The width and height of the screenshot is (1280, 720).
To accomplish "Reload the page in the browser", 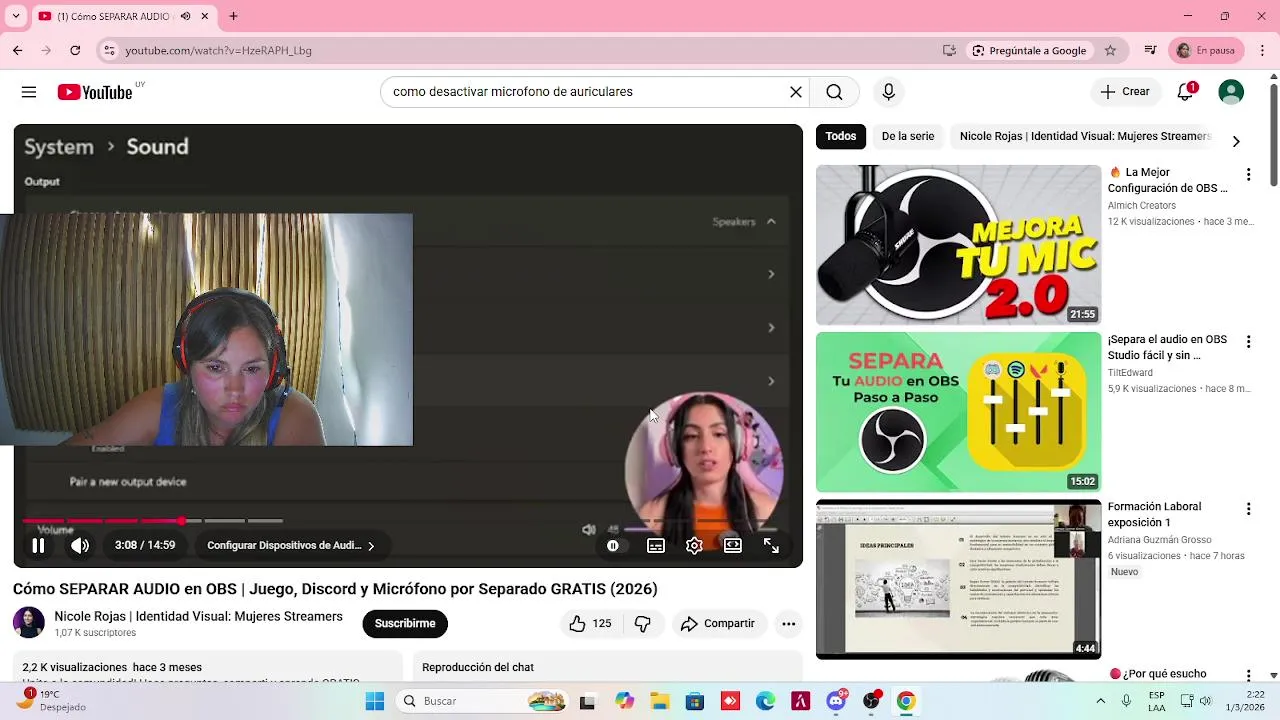I will [75, 50].
